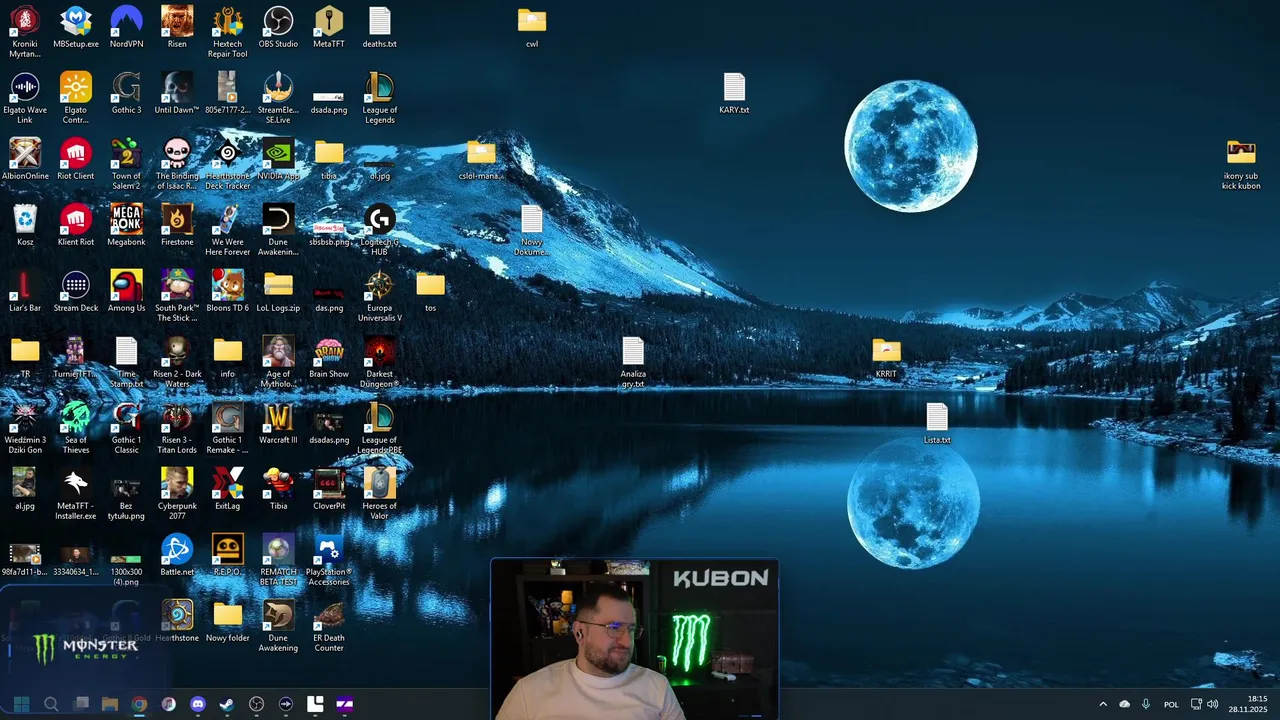Screen dimensions: 1280x720
Task: Click the microphone tray icon
Action: (1146, 704)
